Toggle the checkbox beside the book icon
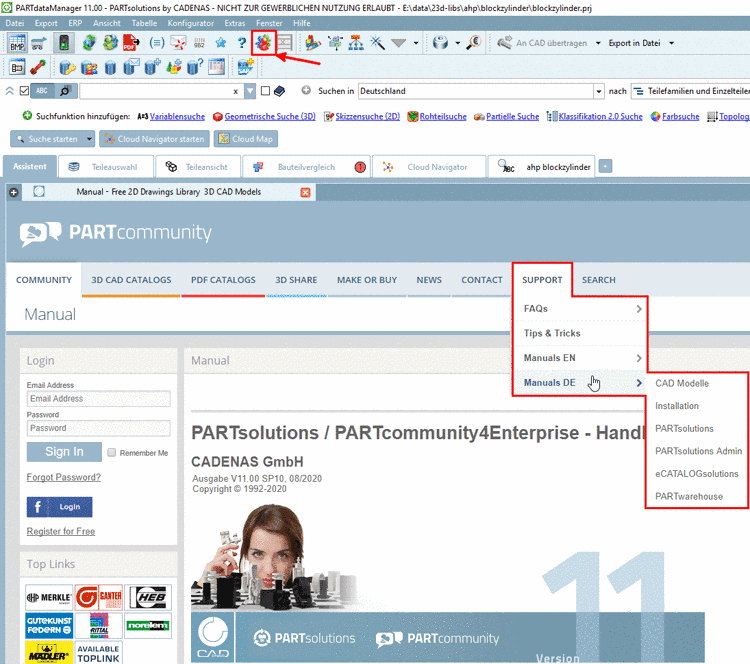750x664 pixels. click(x=265, y=91)
